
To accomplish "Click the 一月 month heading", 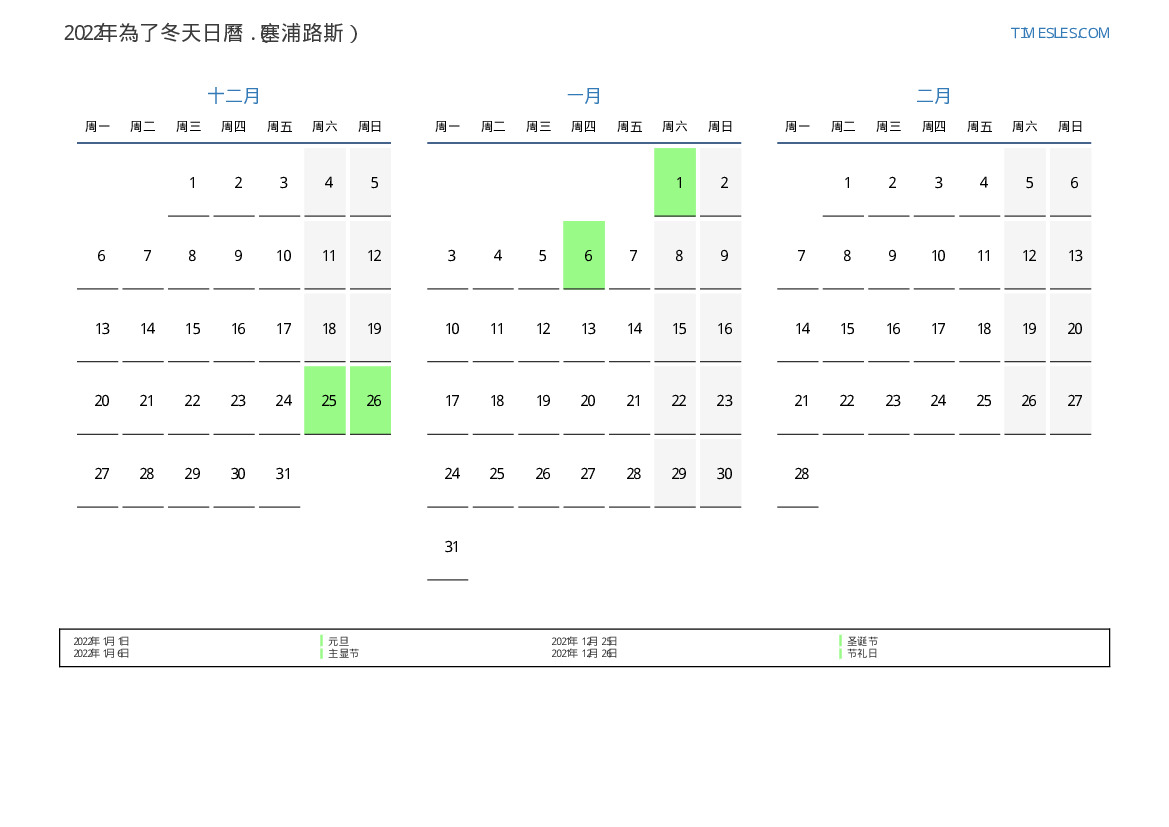I will (x=584, y=96).
